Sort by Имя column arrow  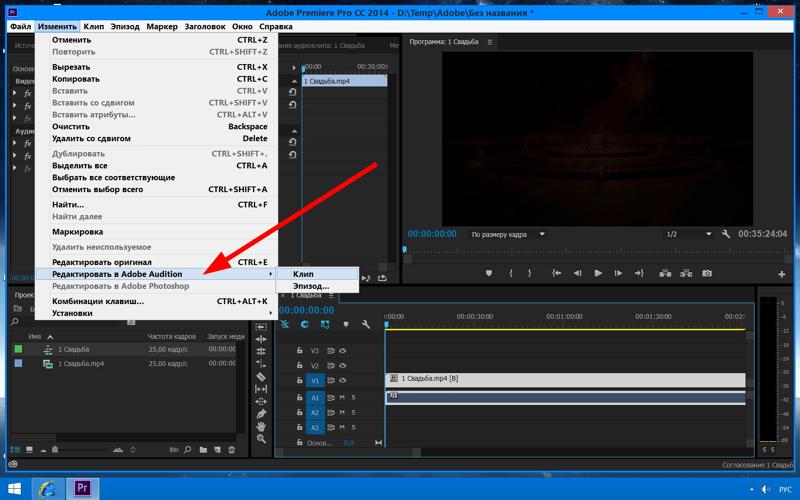50,337
